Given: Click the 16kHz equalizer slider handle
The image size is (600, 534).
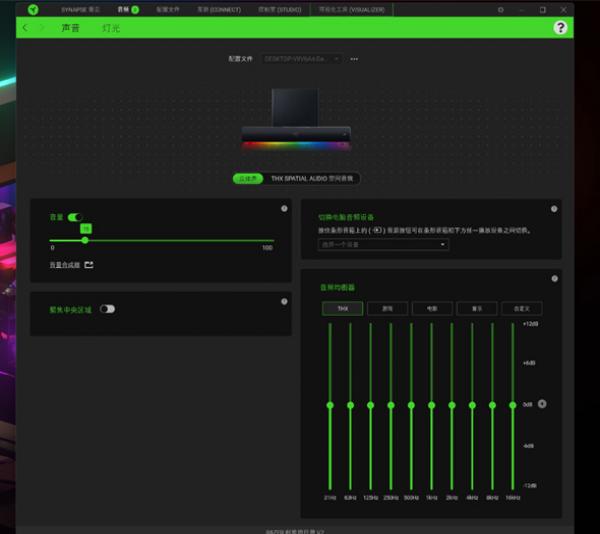Looking at the screenshot, I should [x=513, y=405].
